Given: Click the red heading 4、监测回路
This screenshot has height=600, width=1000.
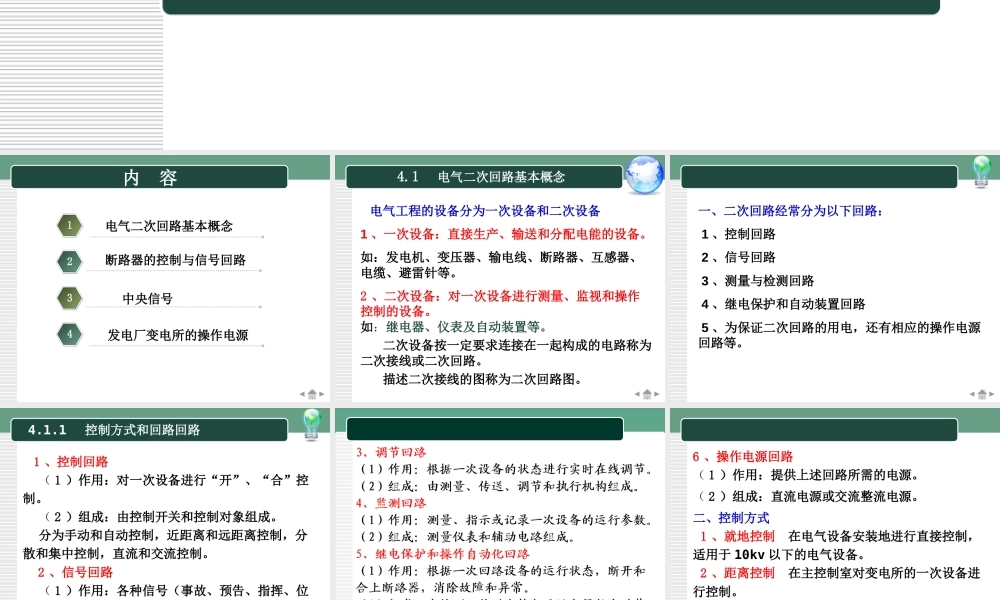Looking at the screenshot, I should pyautogui.click(x=391, y=503).
